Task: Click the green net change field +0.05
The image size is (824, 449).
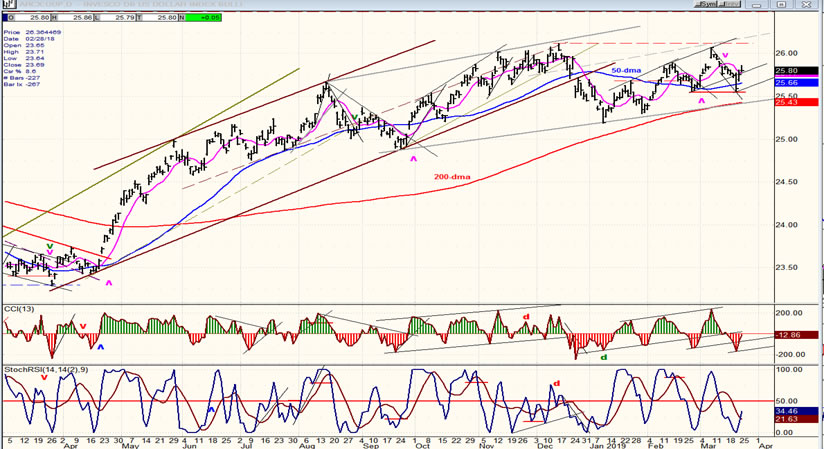Action: pos(203,17)
